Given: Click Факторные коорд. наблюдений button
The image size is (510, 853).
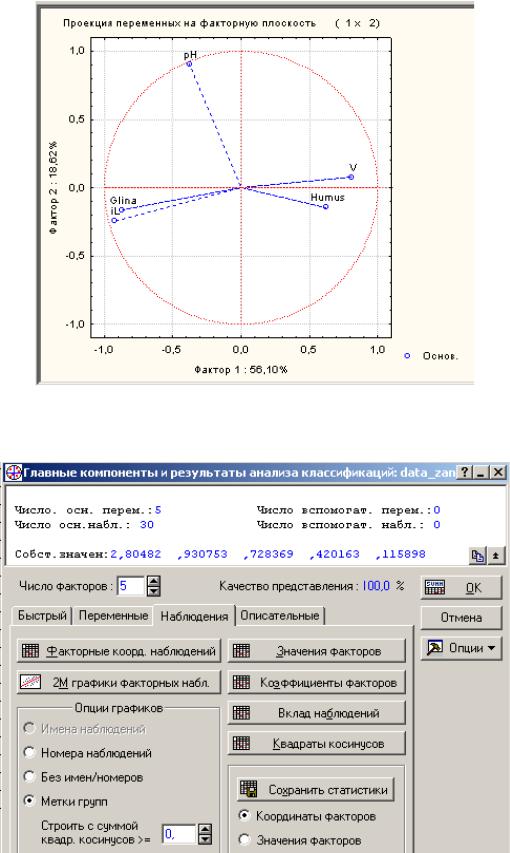Looking at the screenshot, I should [119, 651].
